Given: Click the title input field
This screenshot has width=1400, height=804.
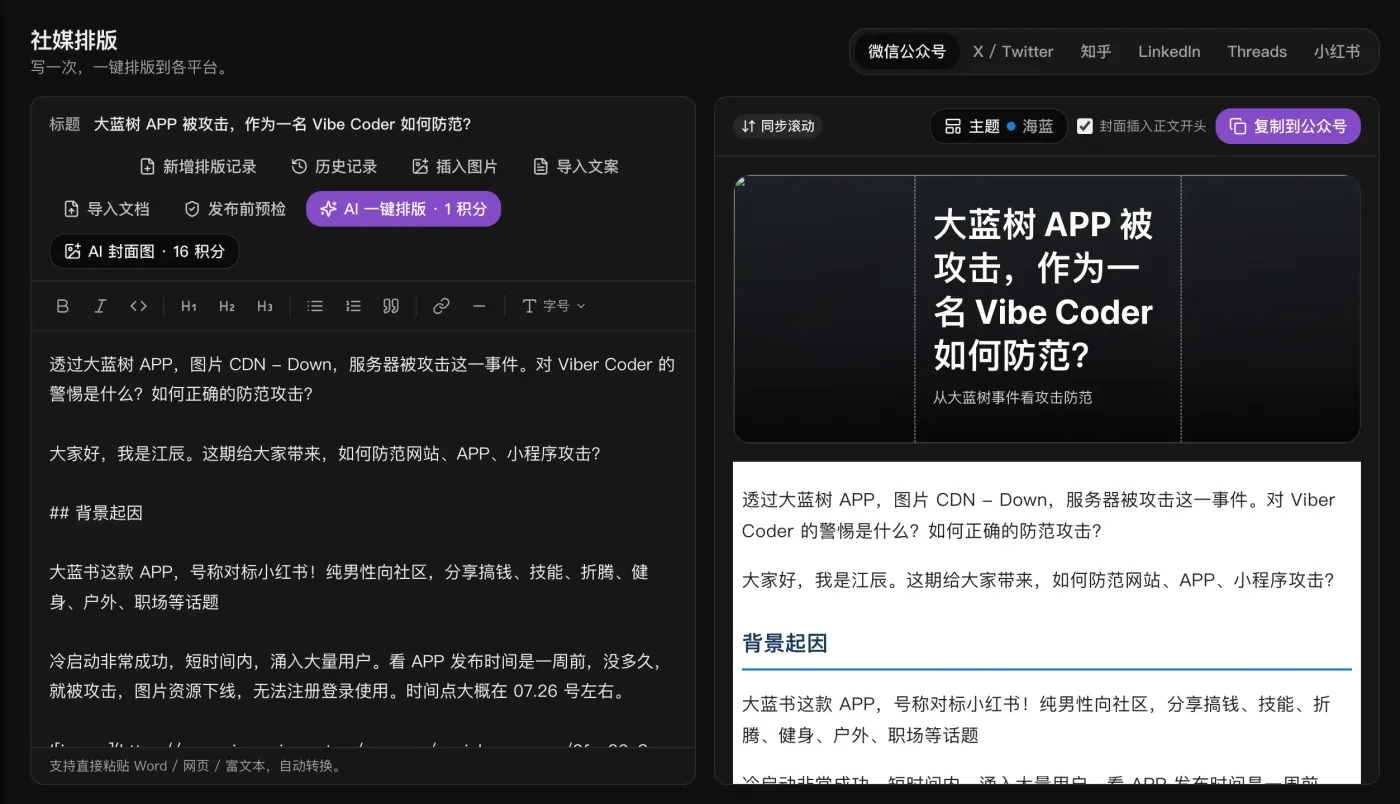Looking at the screenshot, I should pyautogui.click(x=385, y=124).
